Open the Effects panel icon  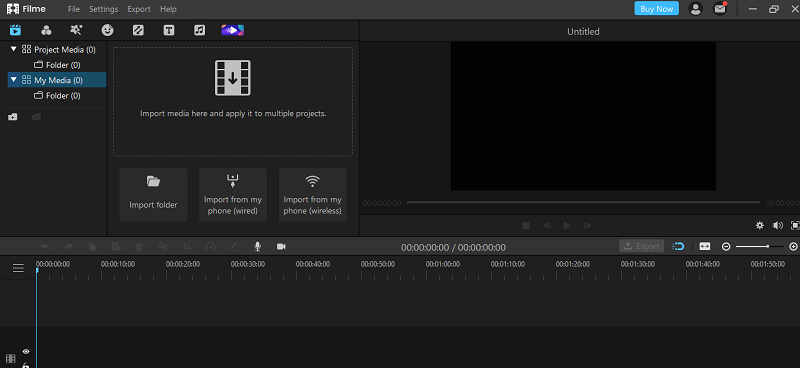(x=46, y=30)
